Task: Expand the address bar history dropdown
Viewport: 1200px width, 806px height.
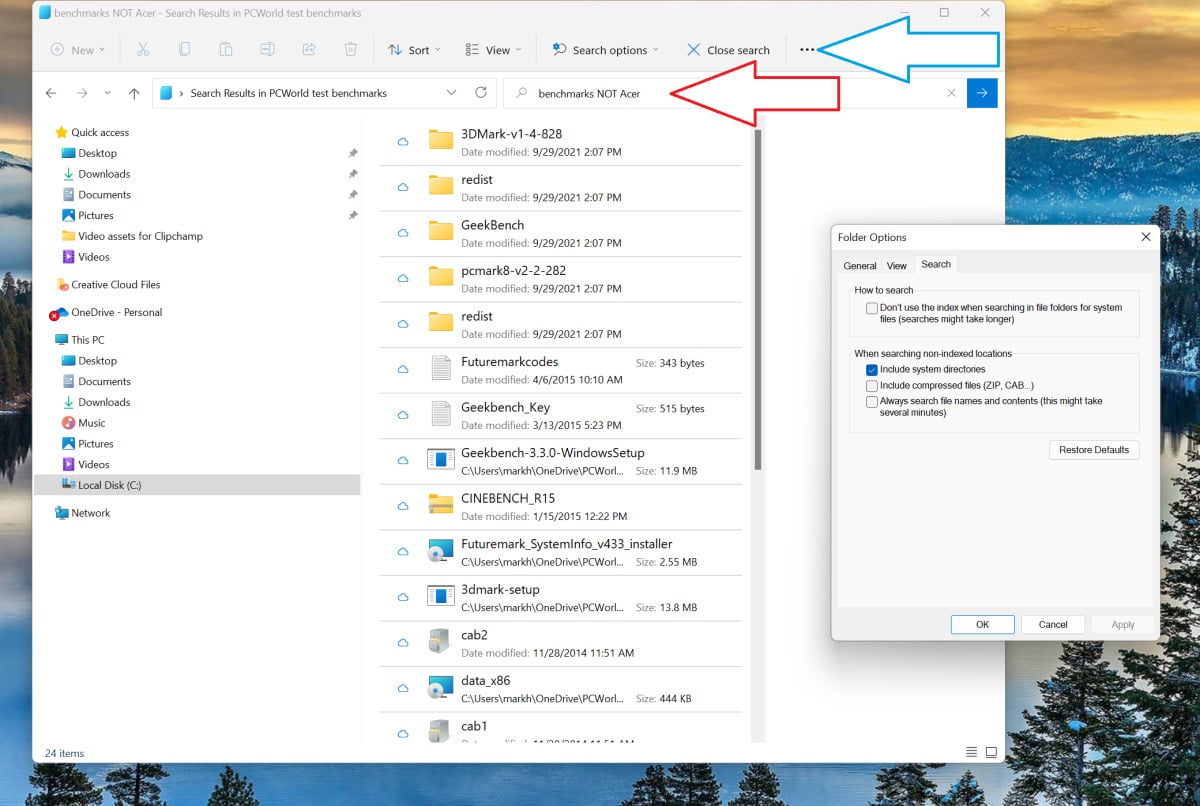Action: click(451, 93)
